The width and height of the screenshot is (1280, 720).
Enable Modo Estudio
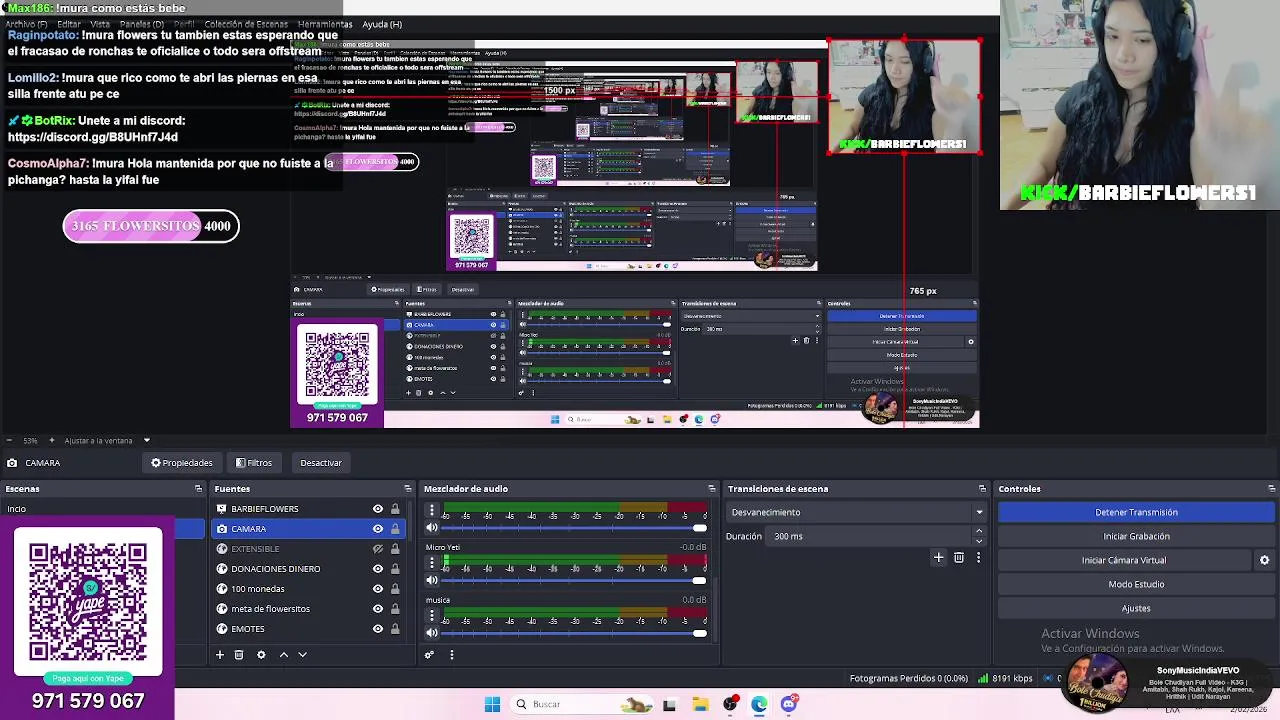click(x=1136, y=584)
